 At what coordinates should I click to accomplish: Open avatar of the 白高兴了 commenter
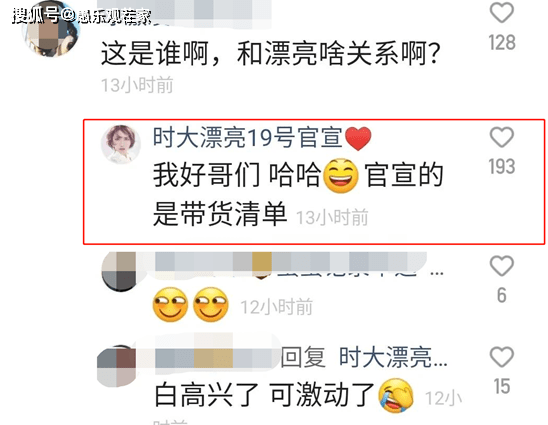click(x=116, y=366)
